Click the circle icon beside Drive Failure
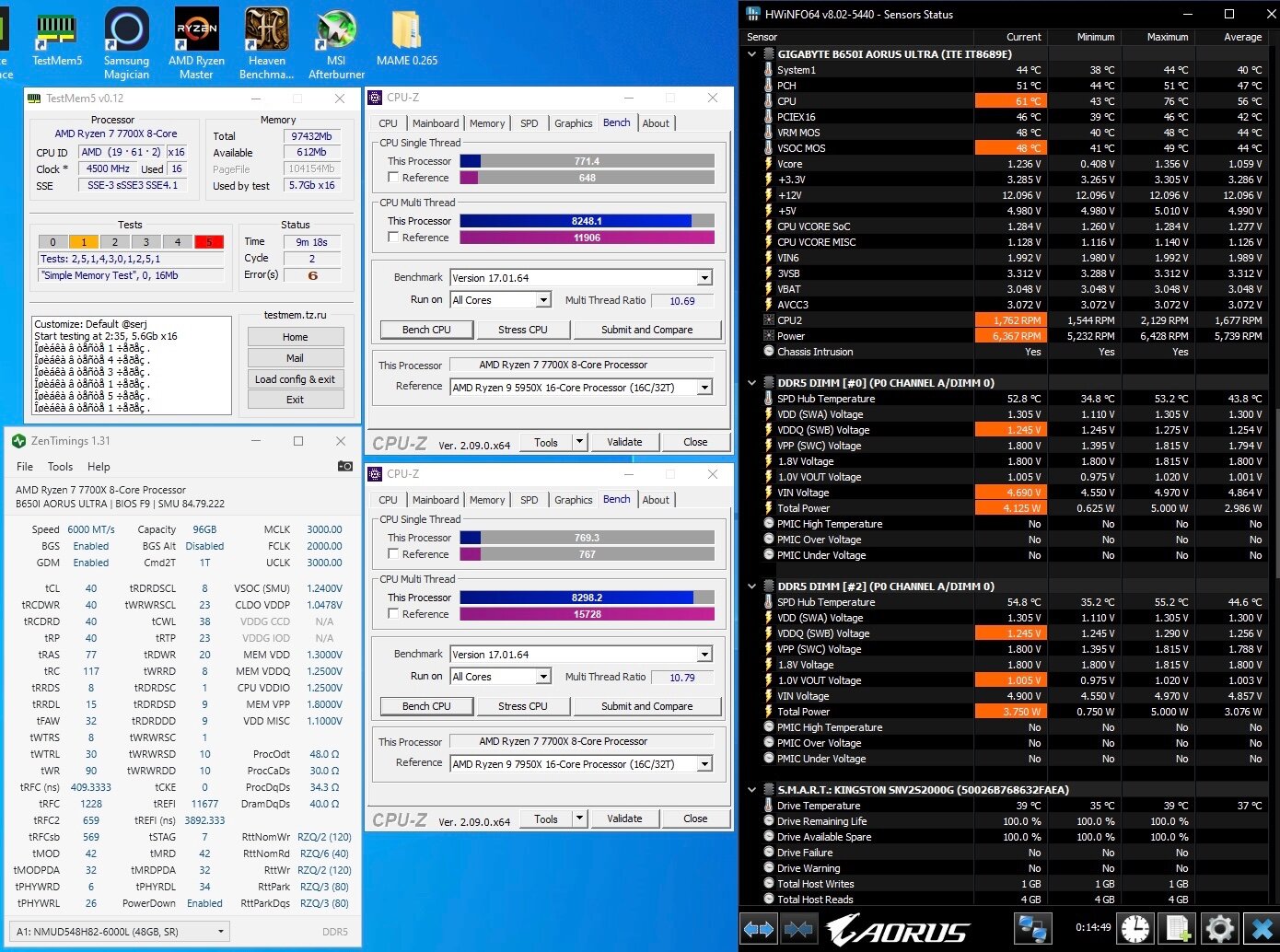Image resolution: width=1280 pixels, height=952 pixels. click(768, 853)
